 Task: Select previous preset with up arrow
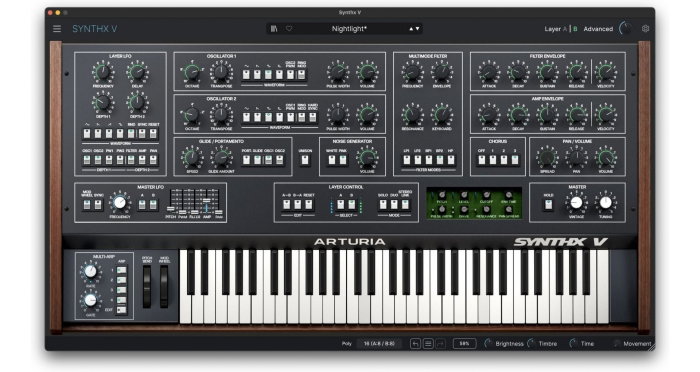click(411, 29)
